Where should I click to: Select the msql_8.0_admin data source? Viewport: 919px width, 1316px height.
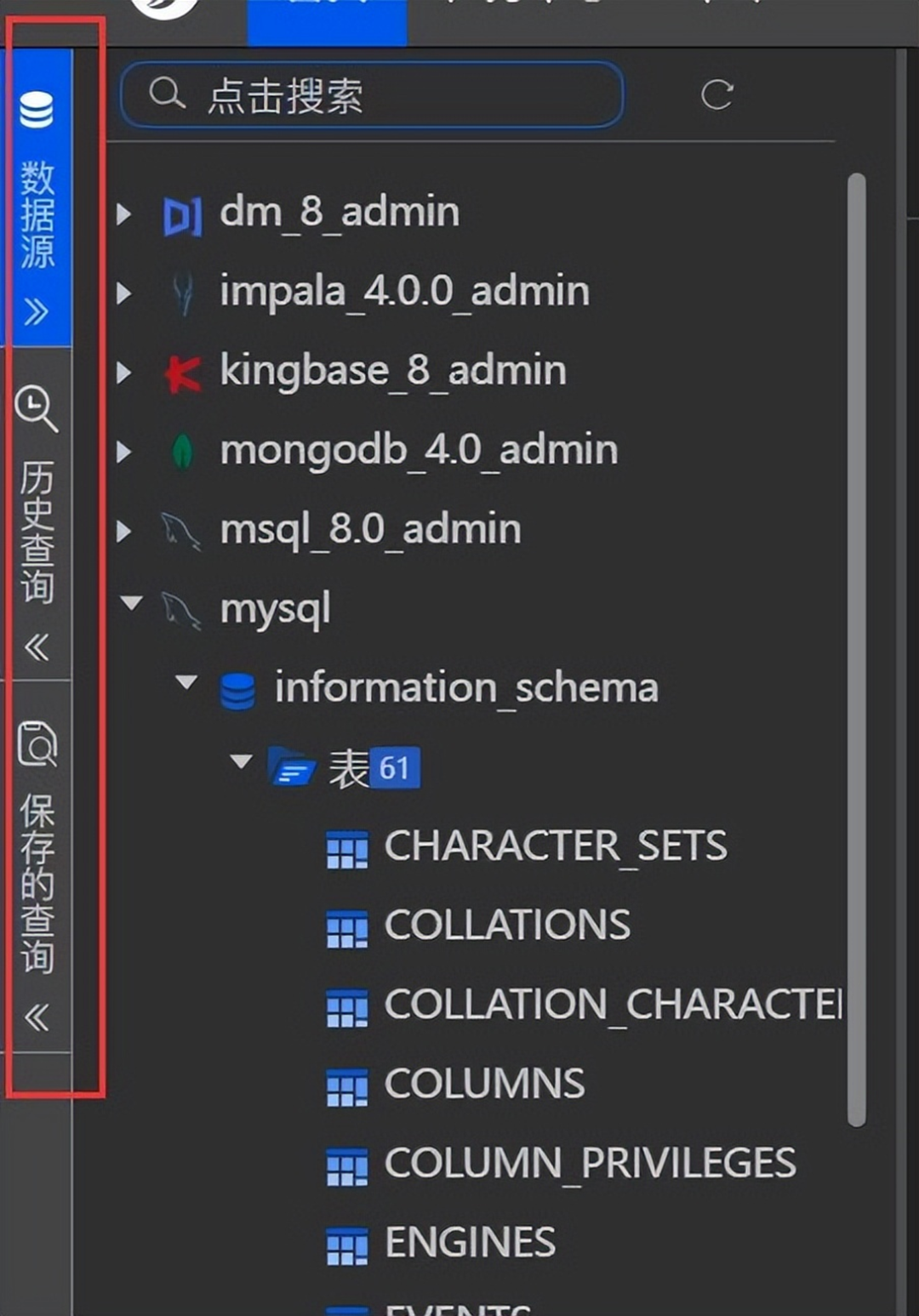pyautogui.click(x=370, y=530)
